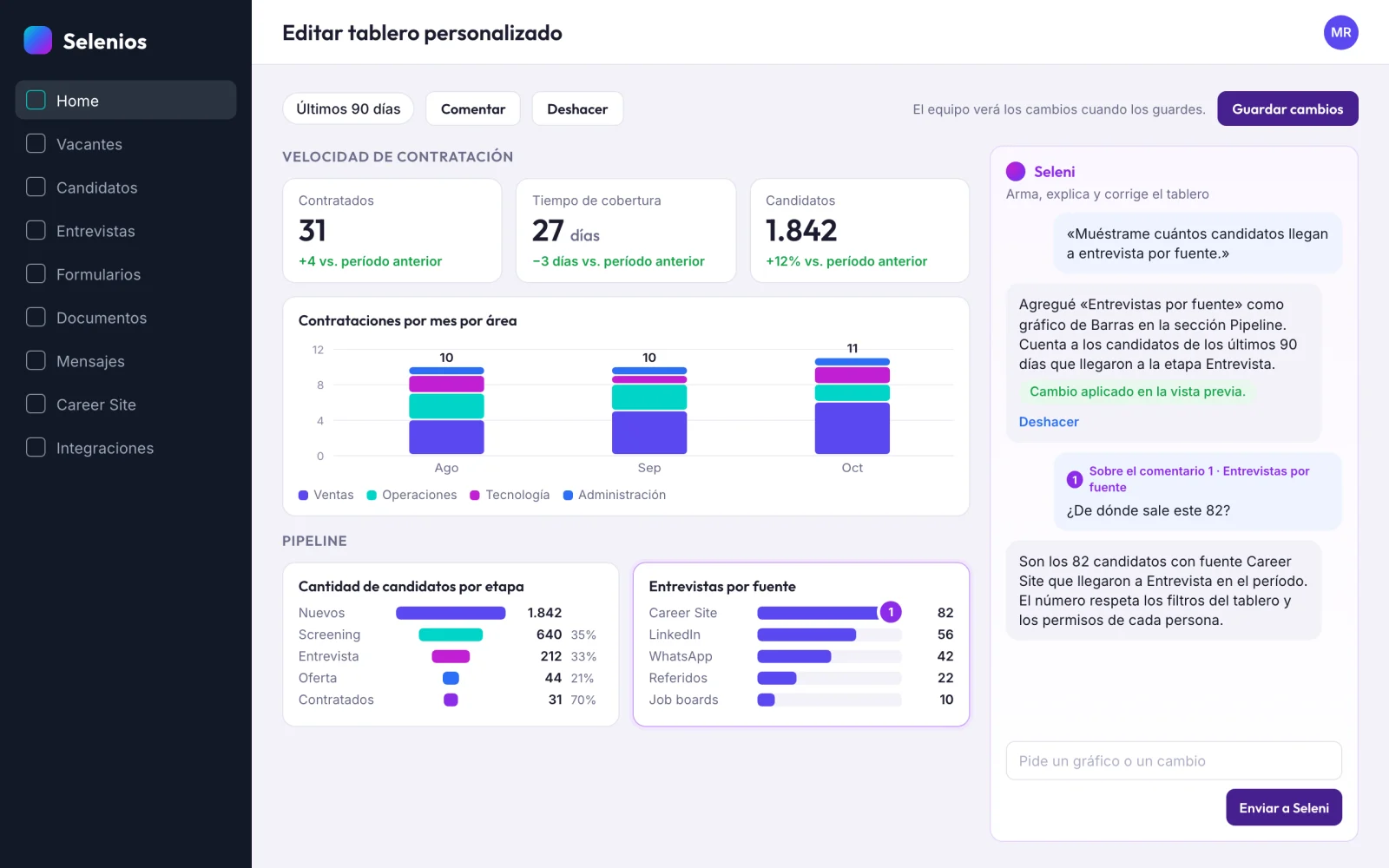Select the Contratados KPI card
Viewport: 1389px width, 868px height.
click(x=392, y=230)
